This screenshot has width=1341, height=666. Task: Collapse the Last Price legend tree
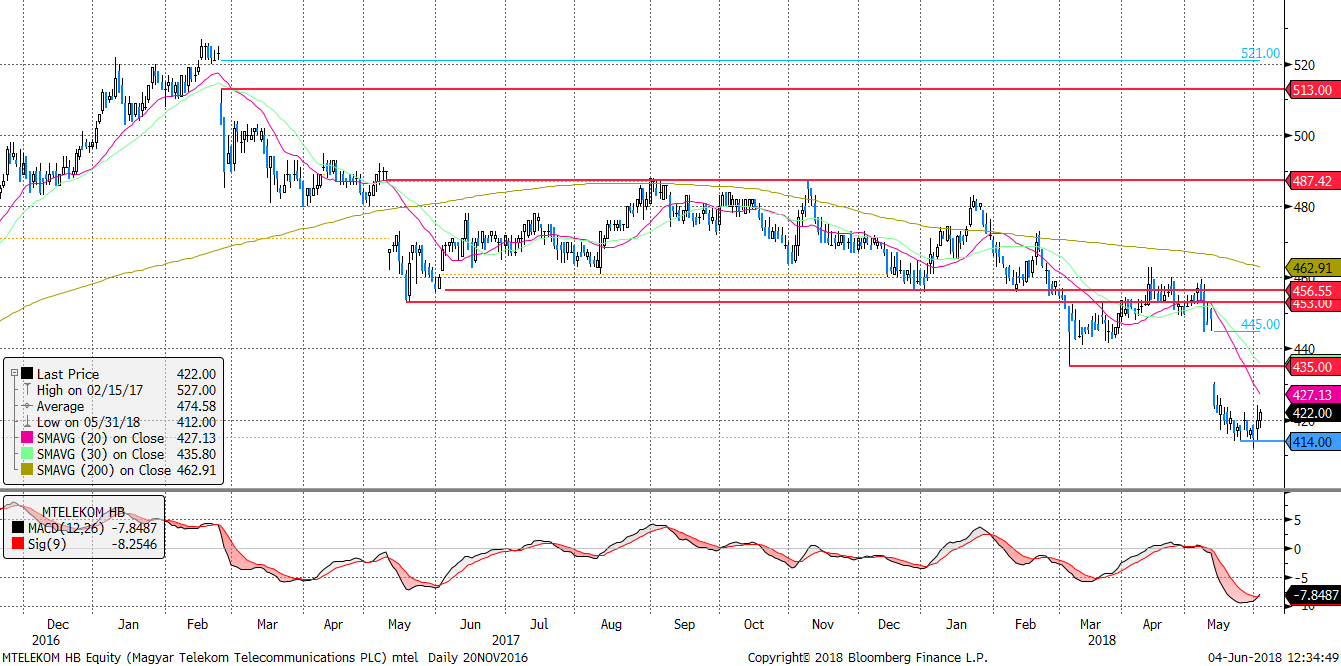13,372
